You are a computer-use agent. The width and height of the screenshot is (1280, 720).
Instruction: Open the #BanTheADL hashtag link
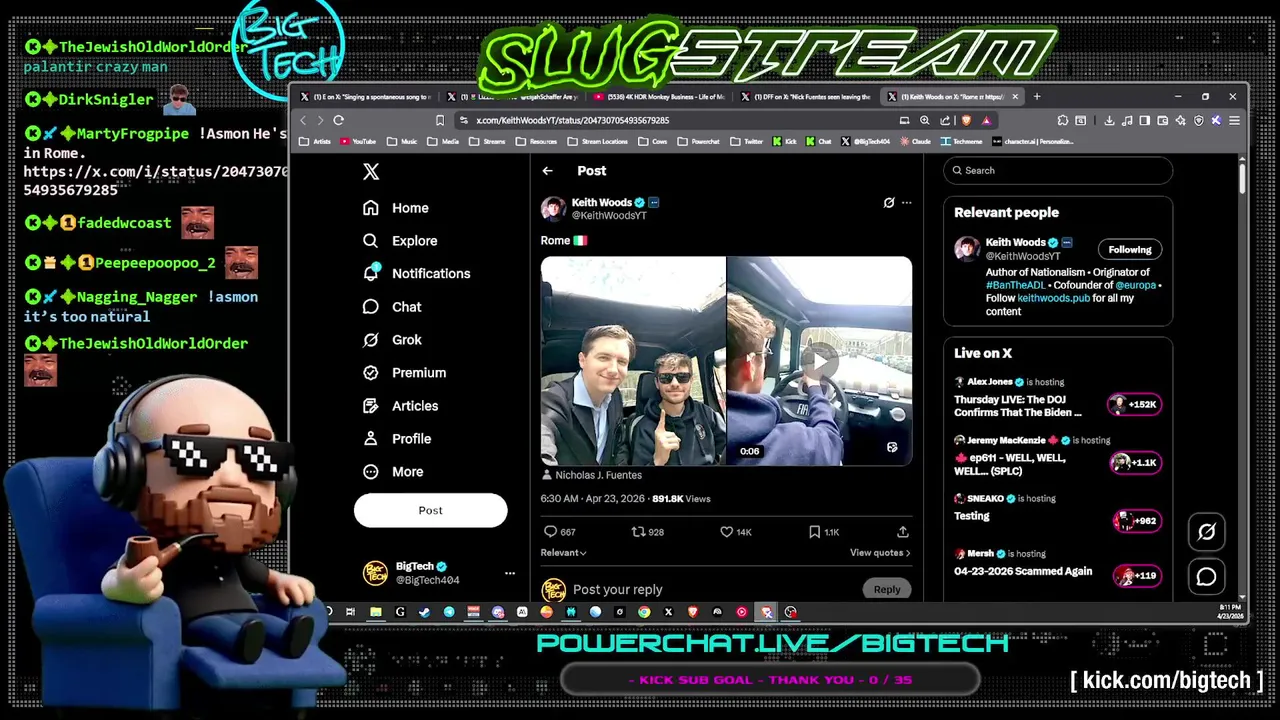1015,285
